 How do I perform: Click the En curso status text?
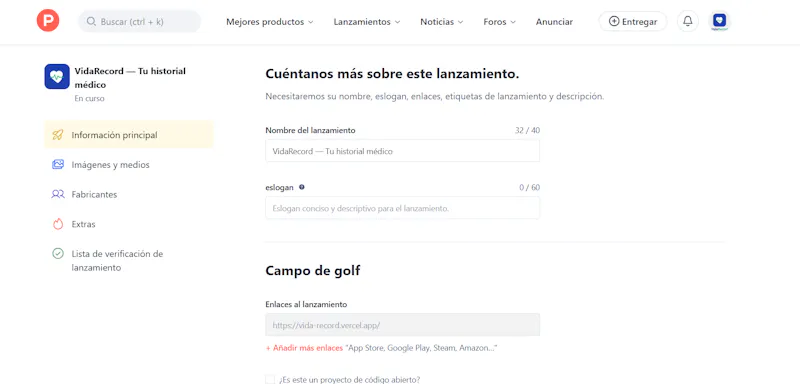pos(89,98)
